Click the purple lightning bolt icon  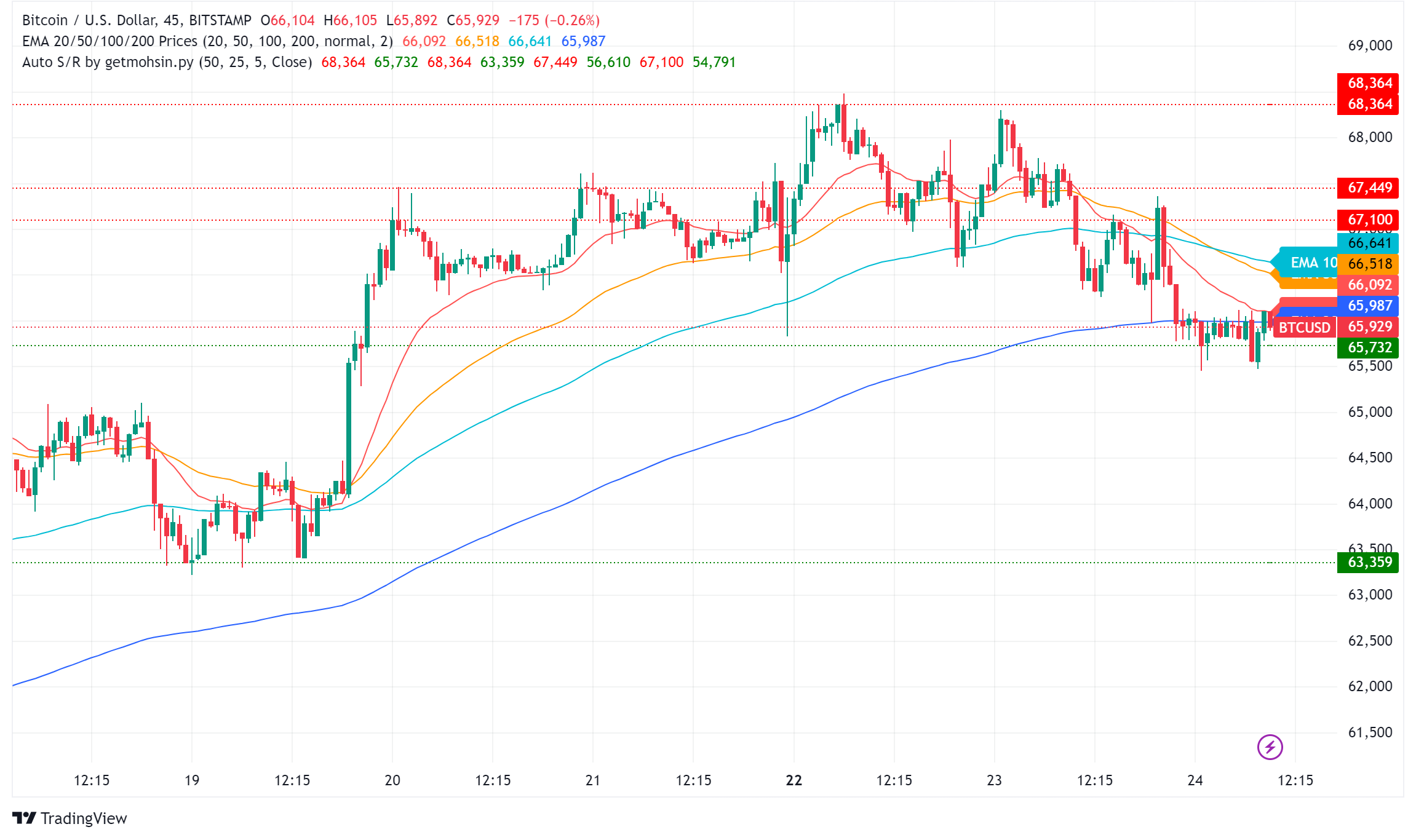point(1270,747)
